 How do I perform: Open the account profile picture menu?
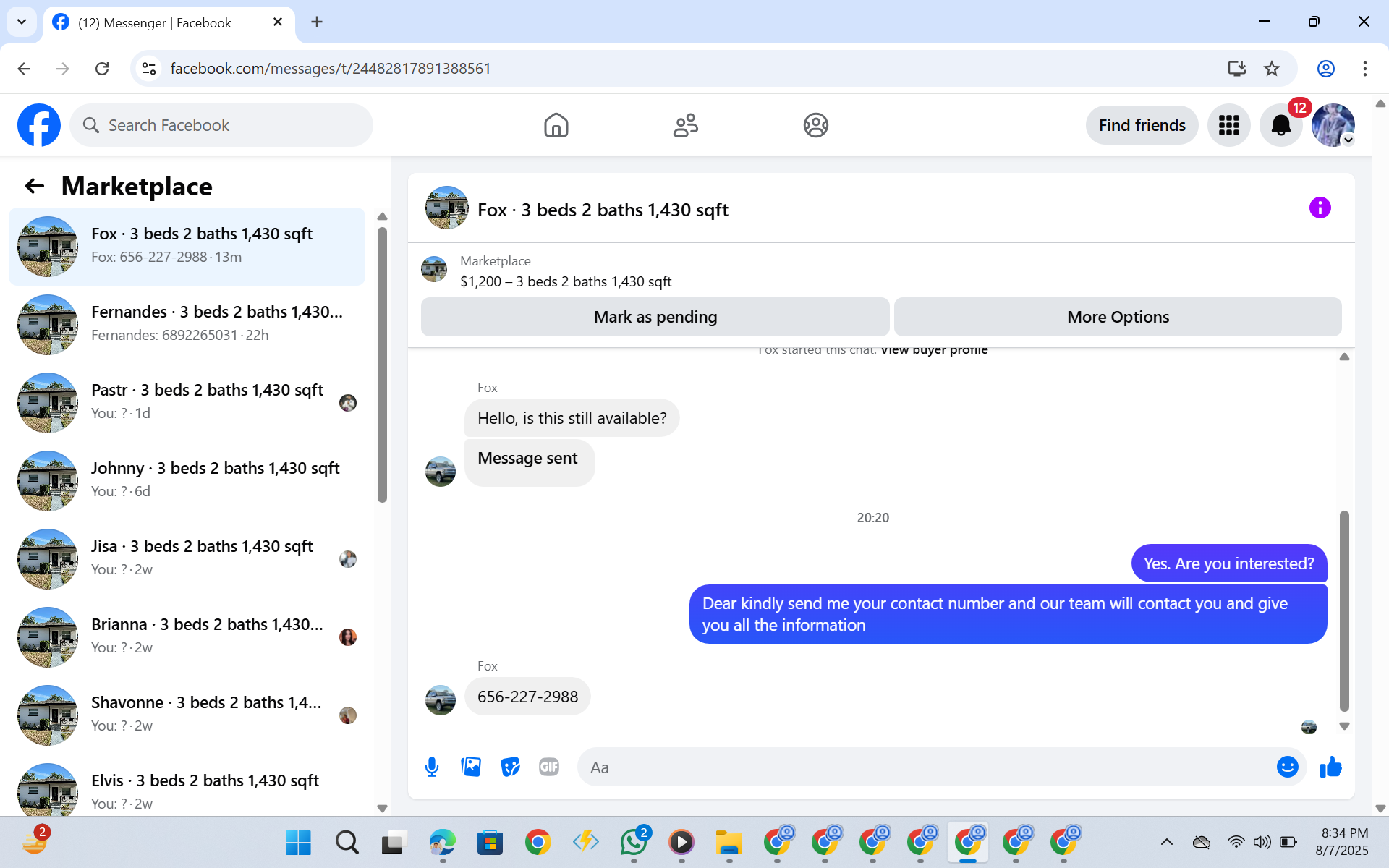coord(1333,125)
